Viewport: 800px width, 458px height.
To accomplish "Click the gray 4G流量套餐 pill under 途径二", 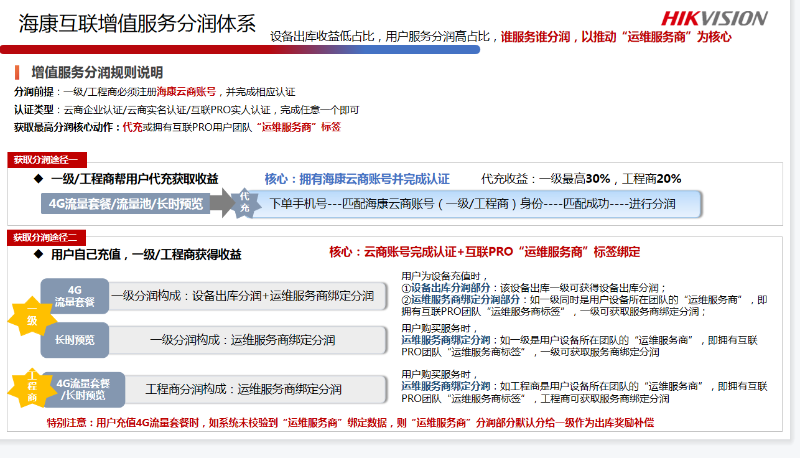I will pyautogui.click(x=74, y=296).
